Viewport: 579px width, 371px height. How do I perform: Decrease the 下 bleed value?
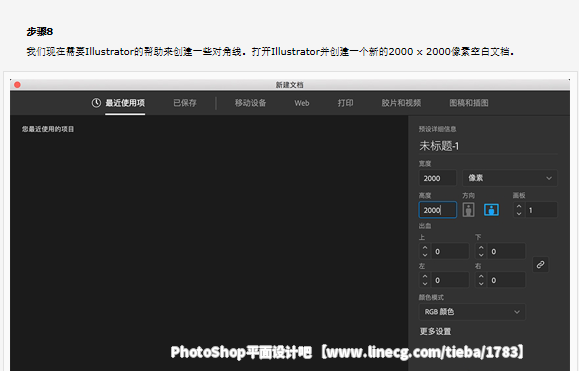pyautogui.click(x=481, y=255)
